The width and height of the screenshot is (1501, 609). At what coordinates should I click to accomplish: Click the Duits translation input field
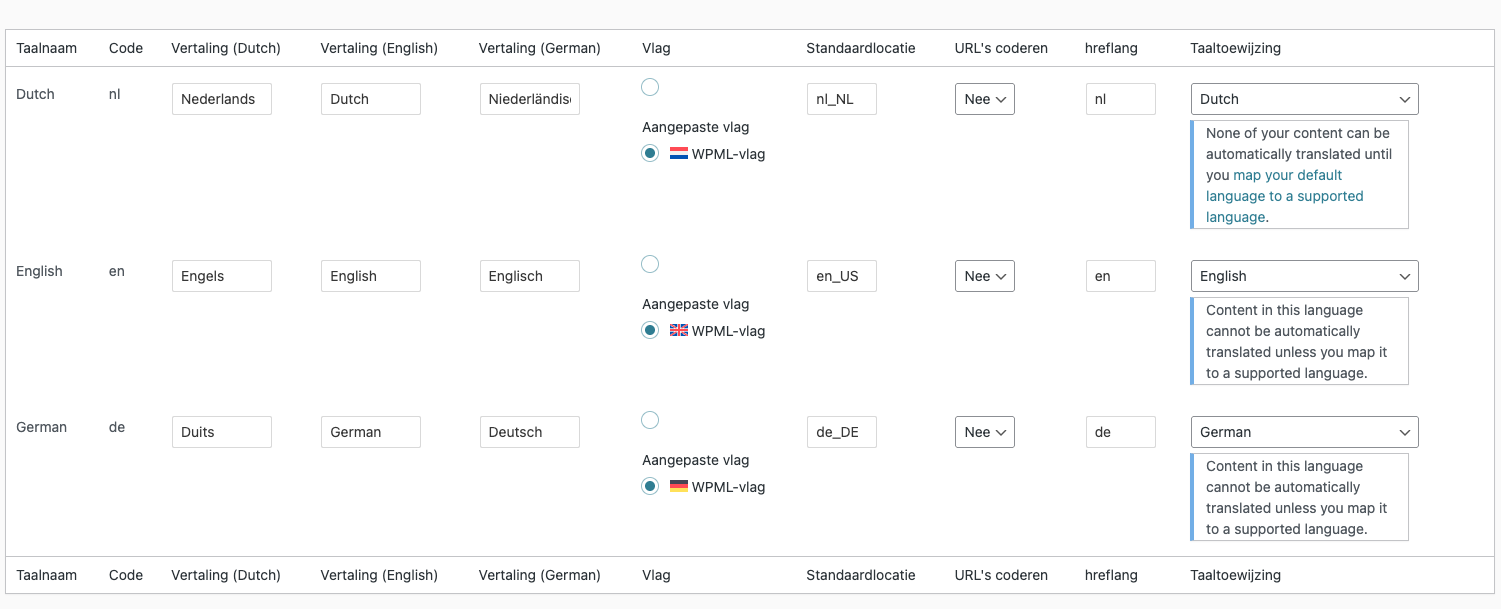click(x=222, y=432)
